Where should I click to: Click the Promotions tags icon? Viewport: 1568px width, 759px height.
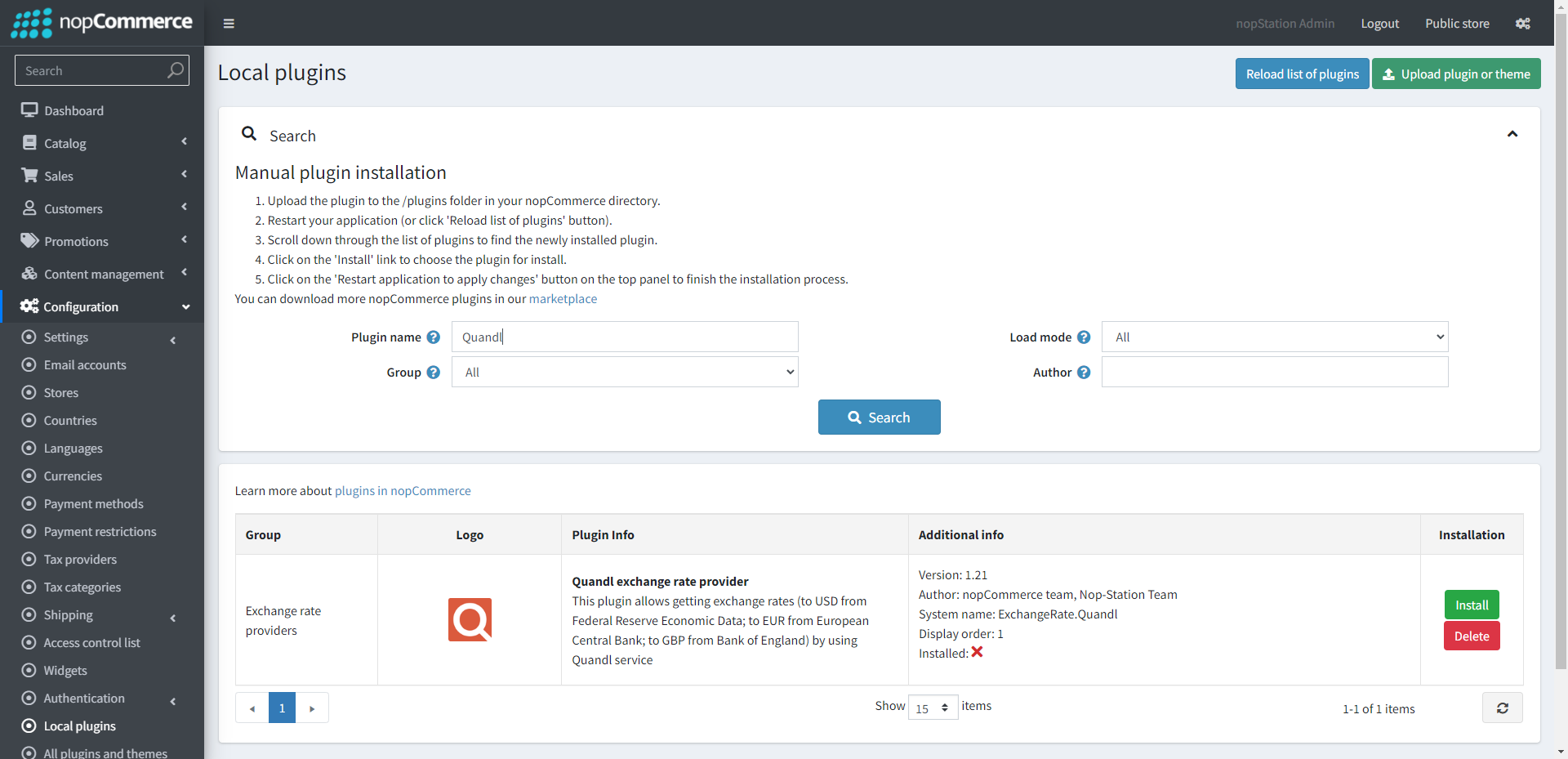click(x=29, y=240)
